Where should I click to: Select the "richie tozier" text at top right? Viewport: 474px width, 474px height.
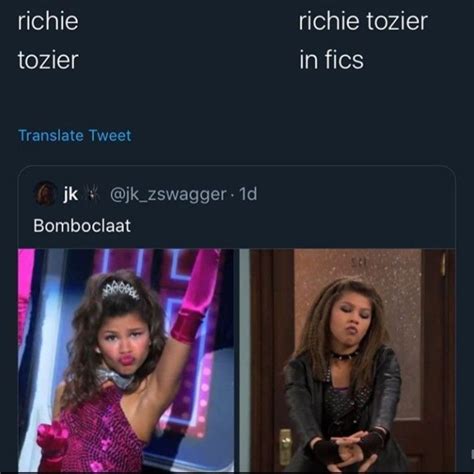tap(363, 21)
